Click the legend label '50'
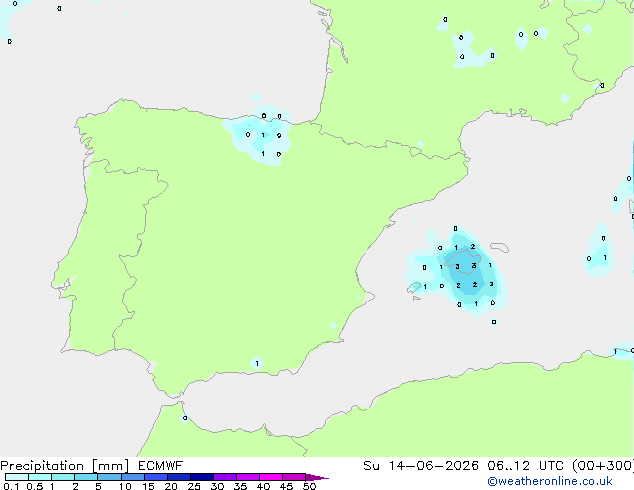634x490 pixels. pyautogui.click(x=309, y=486)
